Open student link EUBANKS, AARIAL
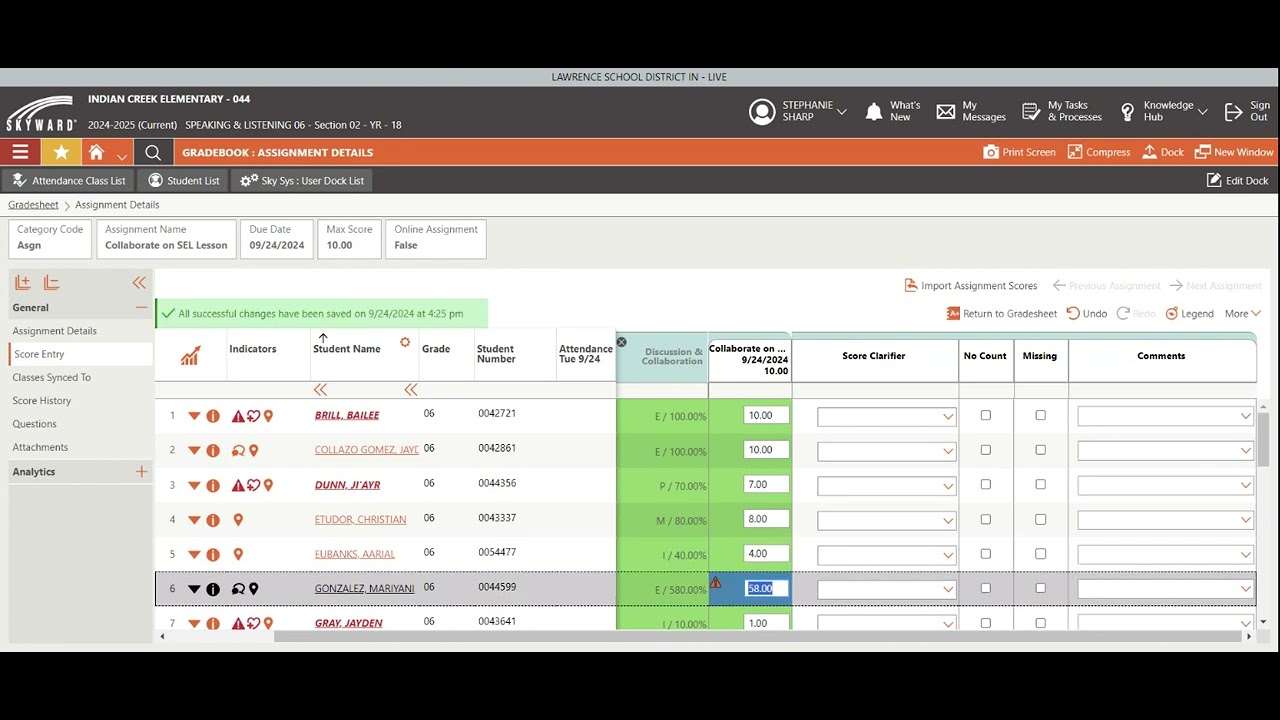Screen dimensions: 1280x720 pos(355,554)
